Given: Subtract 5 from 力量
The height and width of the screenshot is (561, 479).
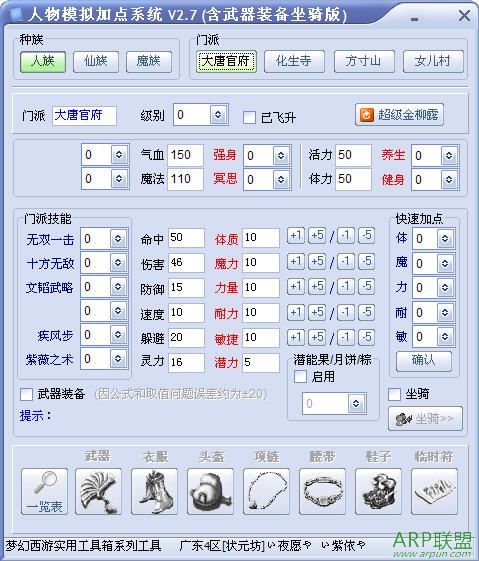Looking at the screenshot, I should click(x=367, y=287).
